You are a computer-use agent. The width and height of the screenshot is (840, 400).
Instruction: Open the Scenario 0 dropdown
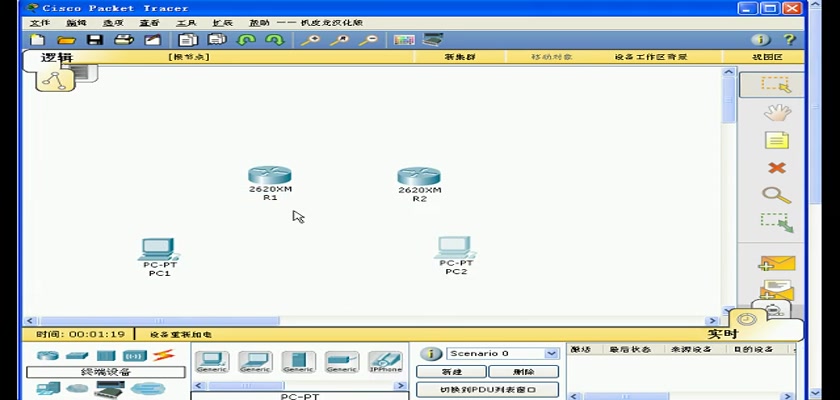click(551, 353)
